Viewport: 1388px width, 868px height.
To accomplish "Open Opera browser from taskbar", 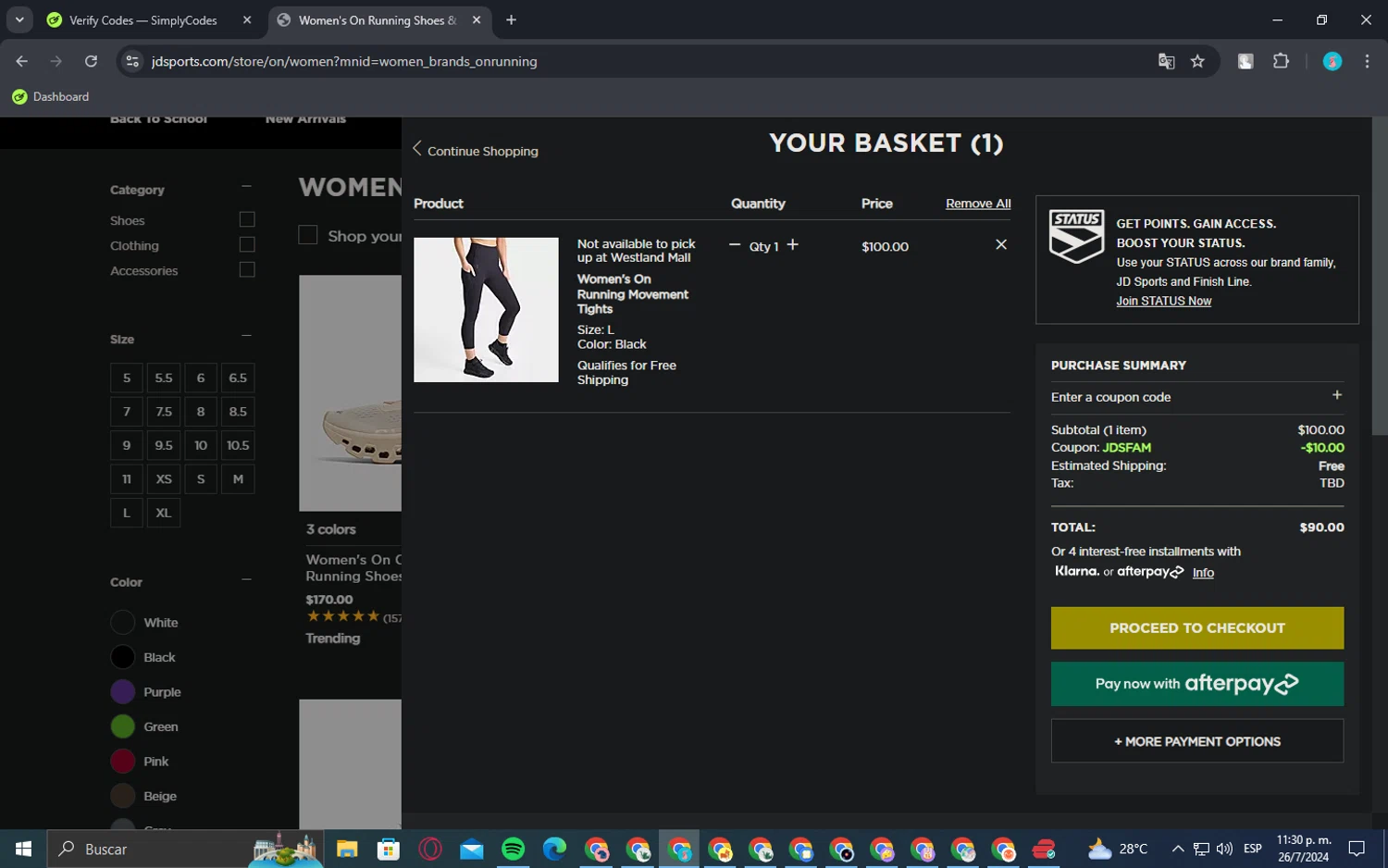I will pyautogui.click(x=430, y=849).
